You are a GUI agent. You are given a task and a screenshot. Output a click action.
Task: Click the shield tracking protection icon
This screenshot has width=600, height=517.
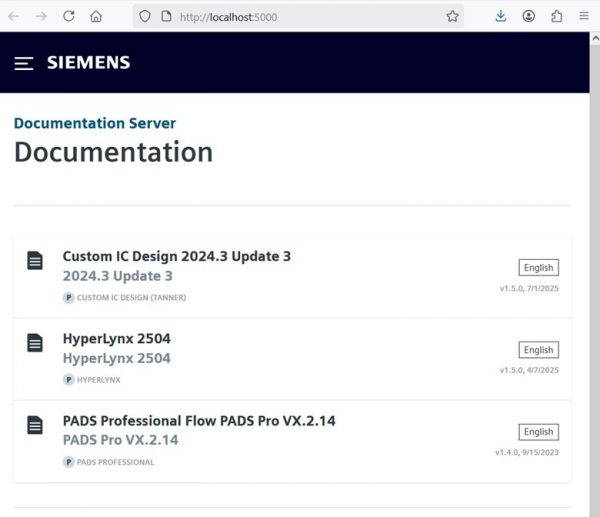(x=145, y=16)
